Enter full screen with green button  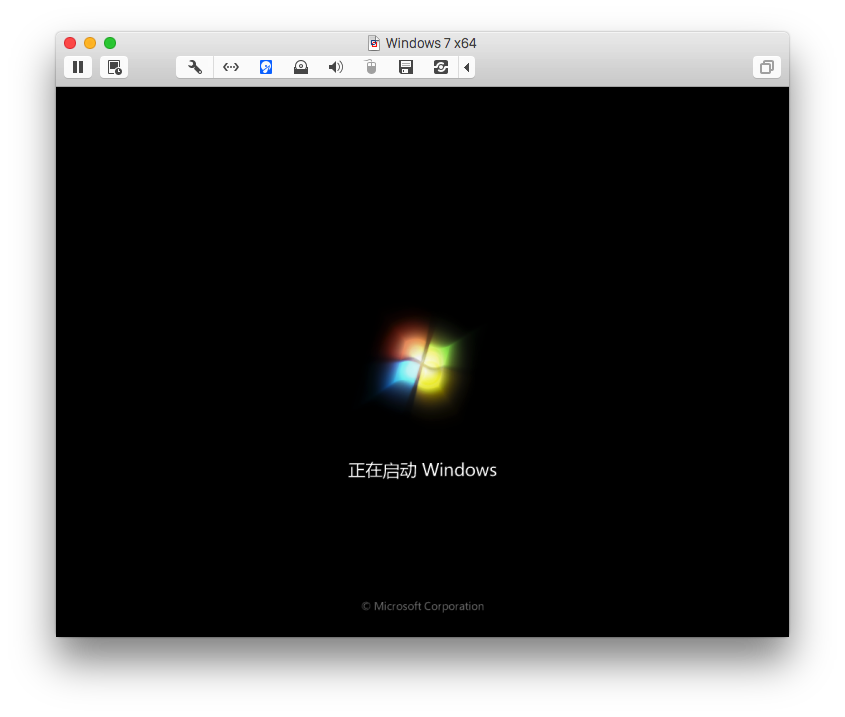pyautogui.click(x=110, y=43)
